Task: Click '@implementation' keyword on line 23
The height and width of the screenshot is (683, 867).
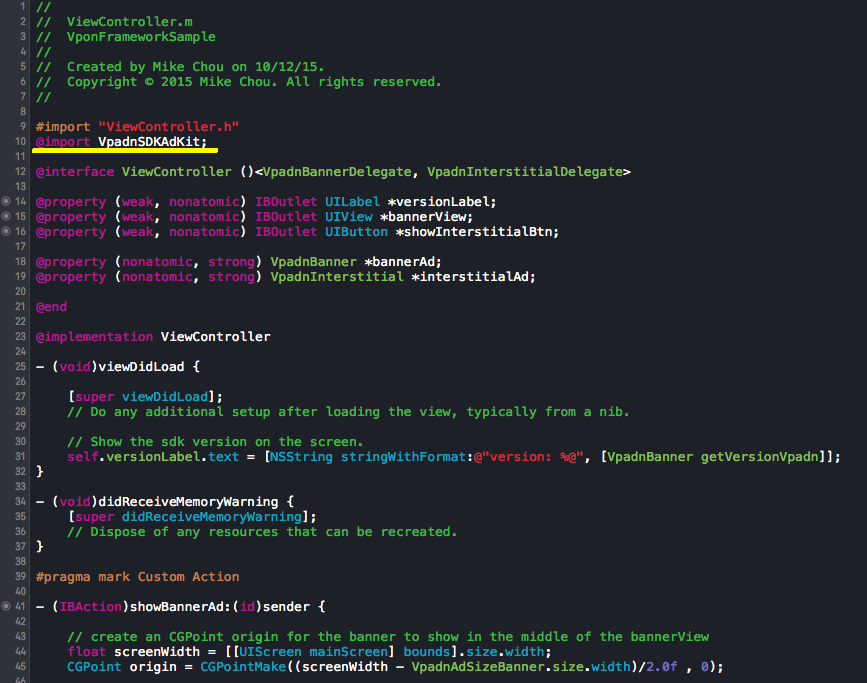Action: tap(95, 337)
